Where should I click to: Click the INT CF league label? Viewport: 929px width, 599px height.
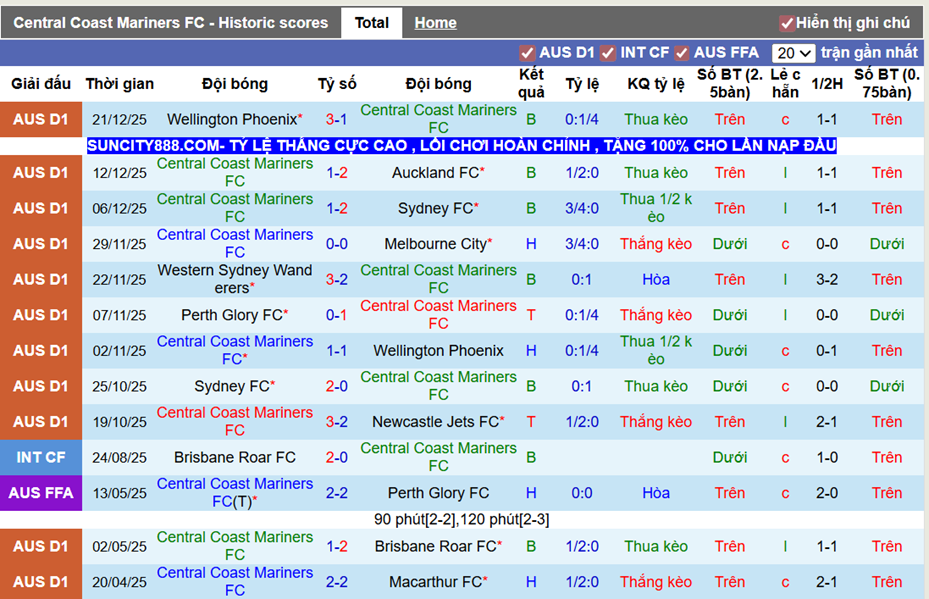pyautogui.click(x=41, y=457)
